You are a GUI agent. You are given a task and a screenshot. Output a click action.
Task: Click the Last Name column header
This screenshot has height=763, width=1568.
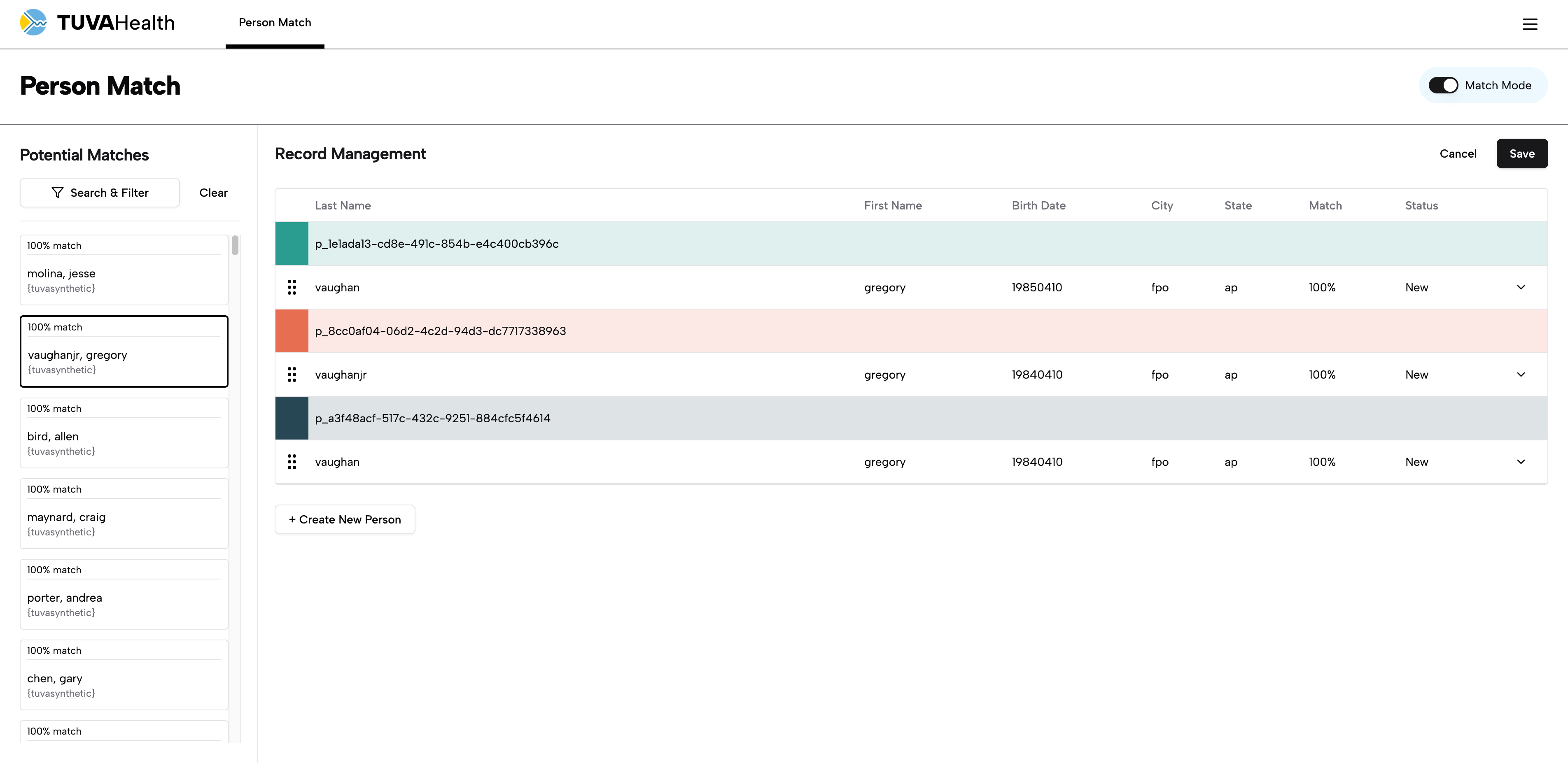click(343, 206)
